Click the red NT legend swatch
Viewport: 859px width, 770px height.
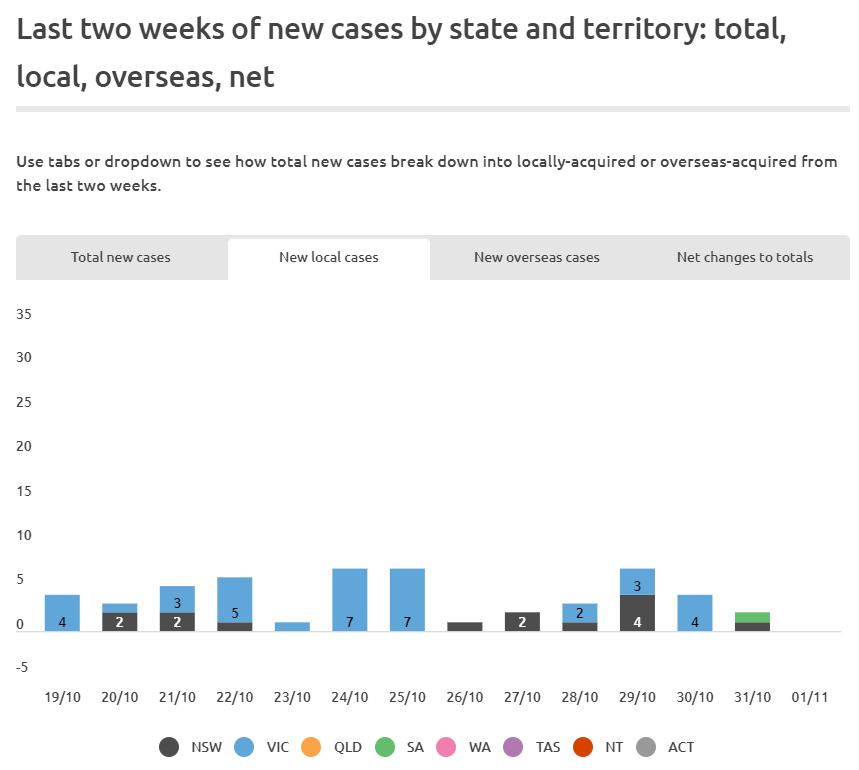[584, 746]
